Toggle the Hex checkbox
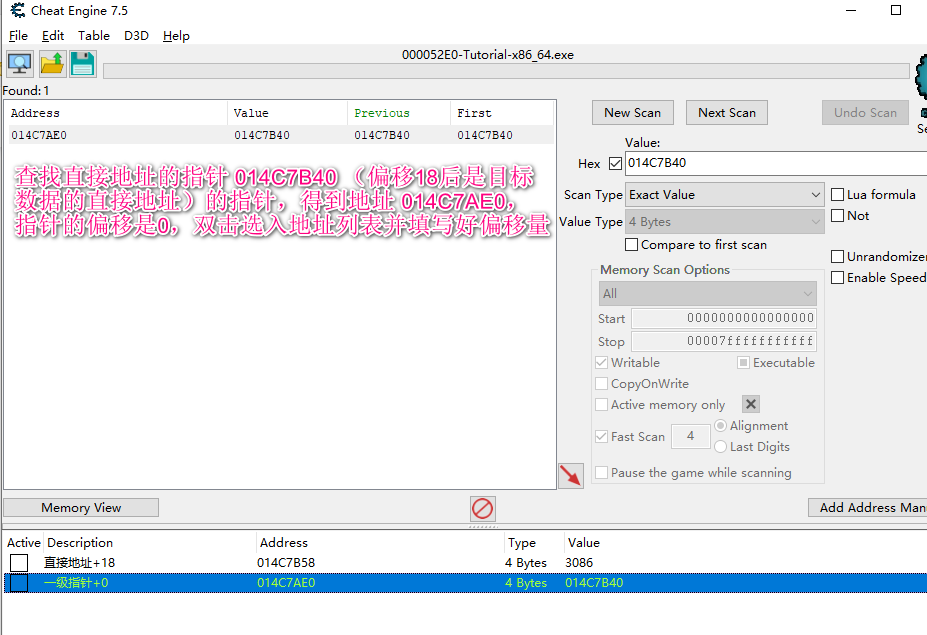Viewport: 927px width, 635px height. [615, 163]
